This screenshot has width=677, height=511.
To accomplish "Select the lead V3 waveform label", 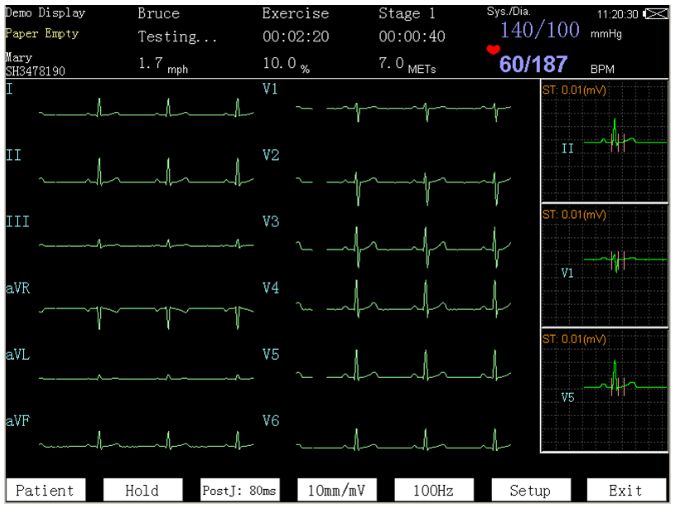I will [270, 221].
